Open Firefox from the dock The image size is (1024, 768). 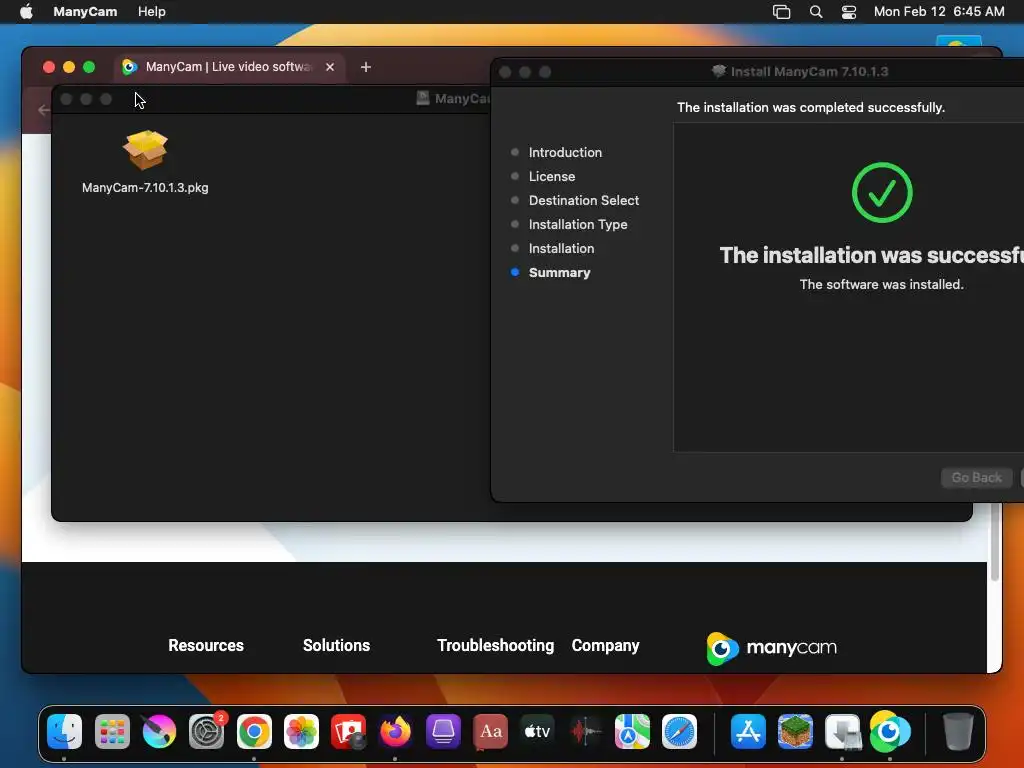click(396, 731)
